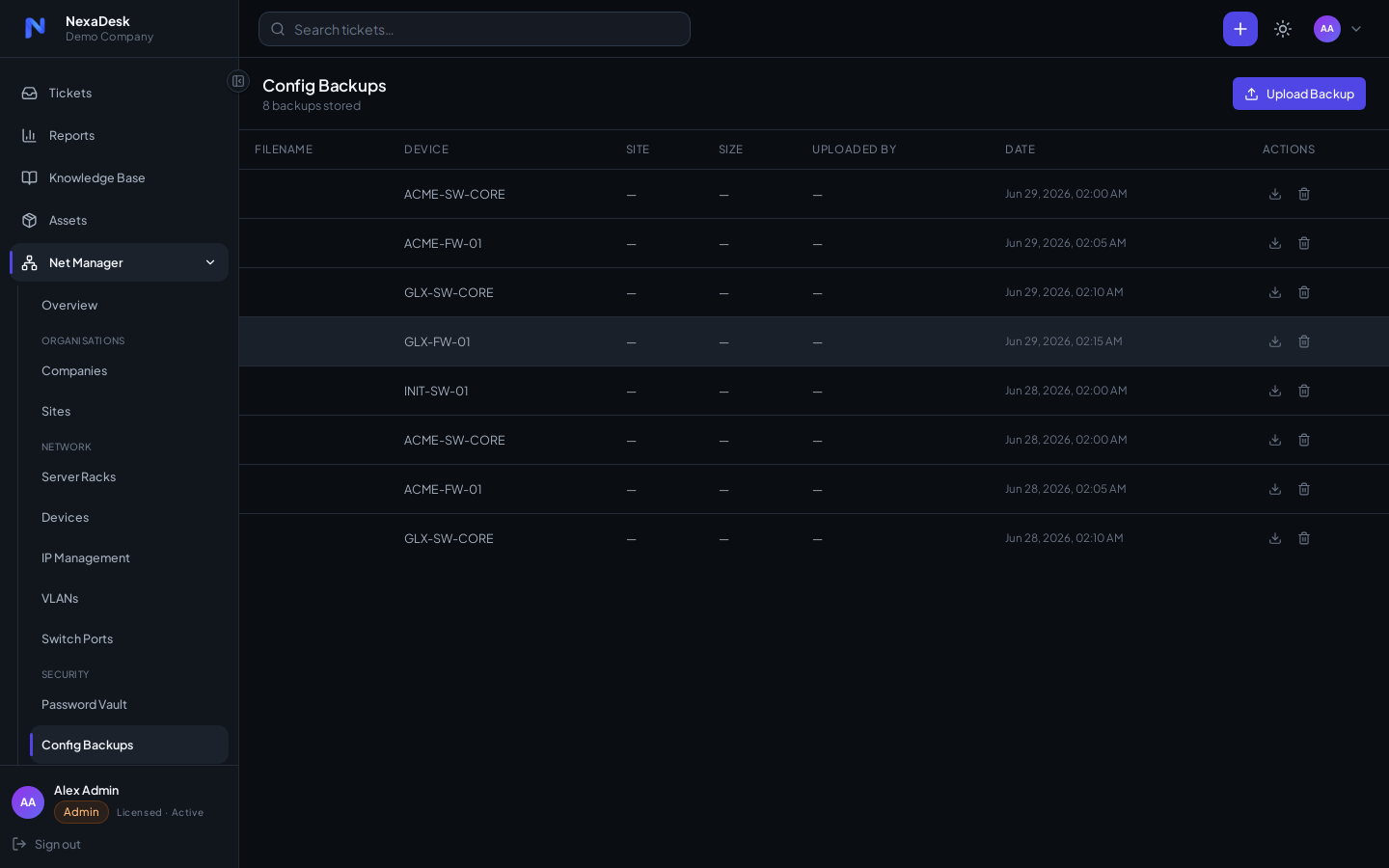This screenshot has height=868, width=1389.
Task: Select the GLX-FW-01 device cell
Action: point(437,341)
